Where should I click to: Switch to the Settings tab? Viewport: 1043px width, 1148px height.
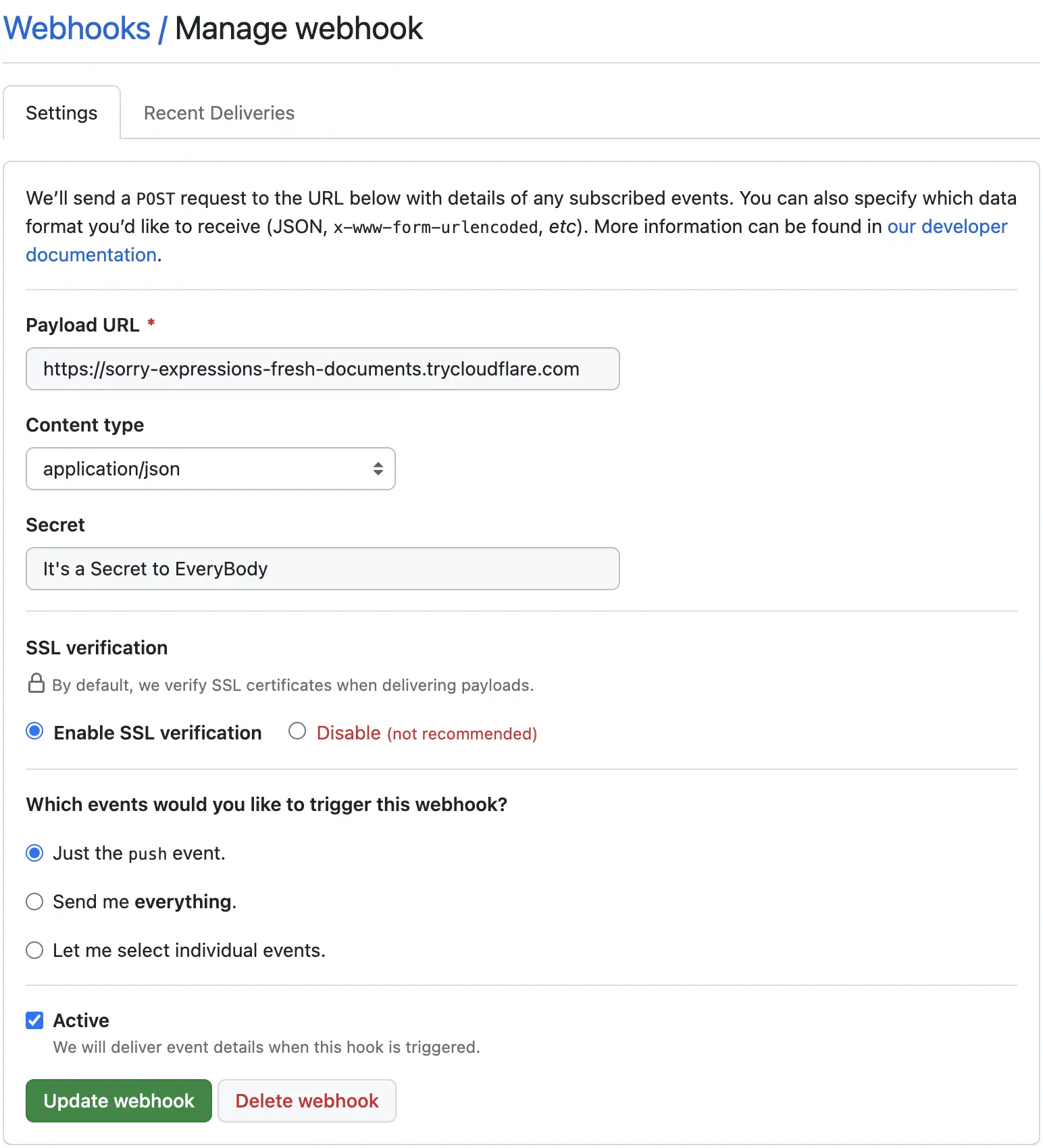click(x=61, y=113)
